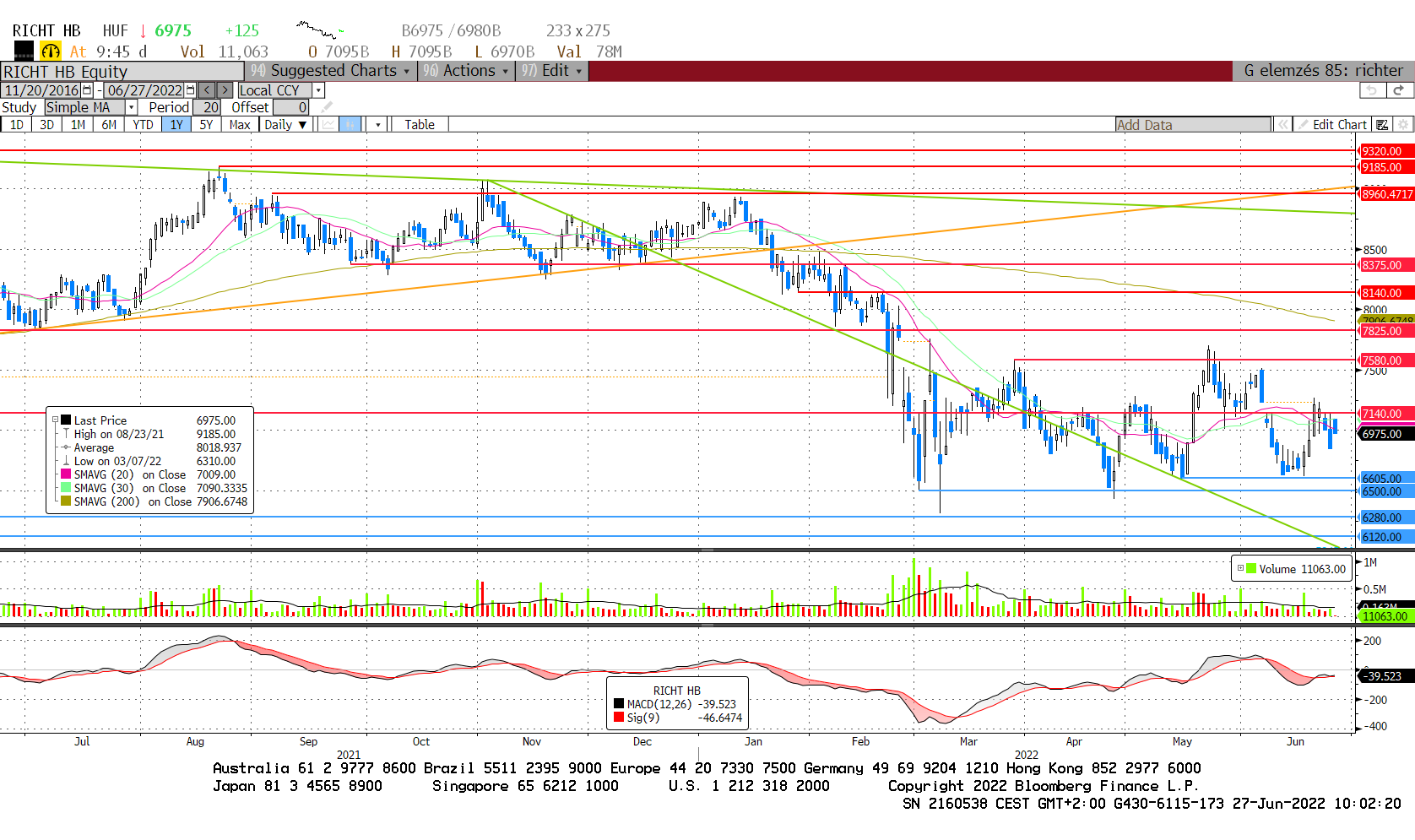
Task: Click High on 08/23/21 legend marker
Action: (66, 434)
